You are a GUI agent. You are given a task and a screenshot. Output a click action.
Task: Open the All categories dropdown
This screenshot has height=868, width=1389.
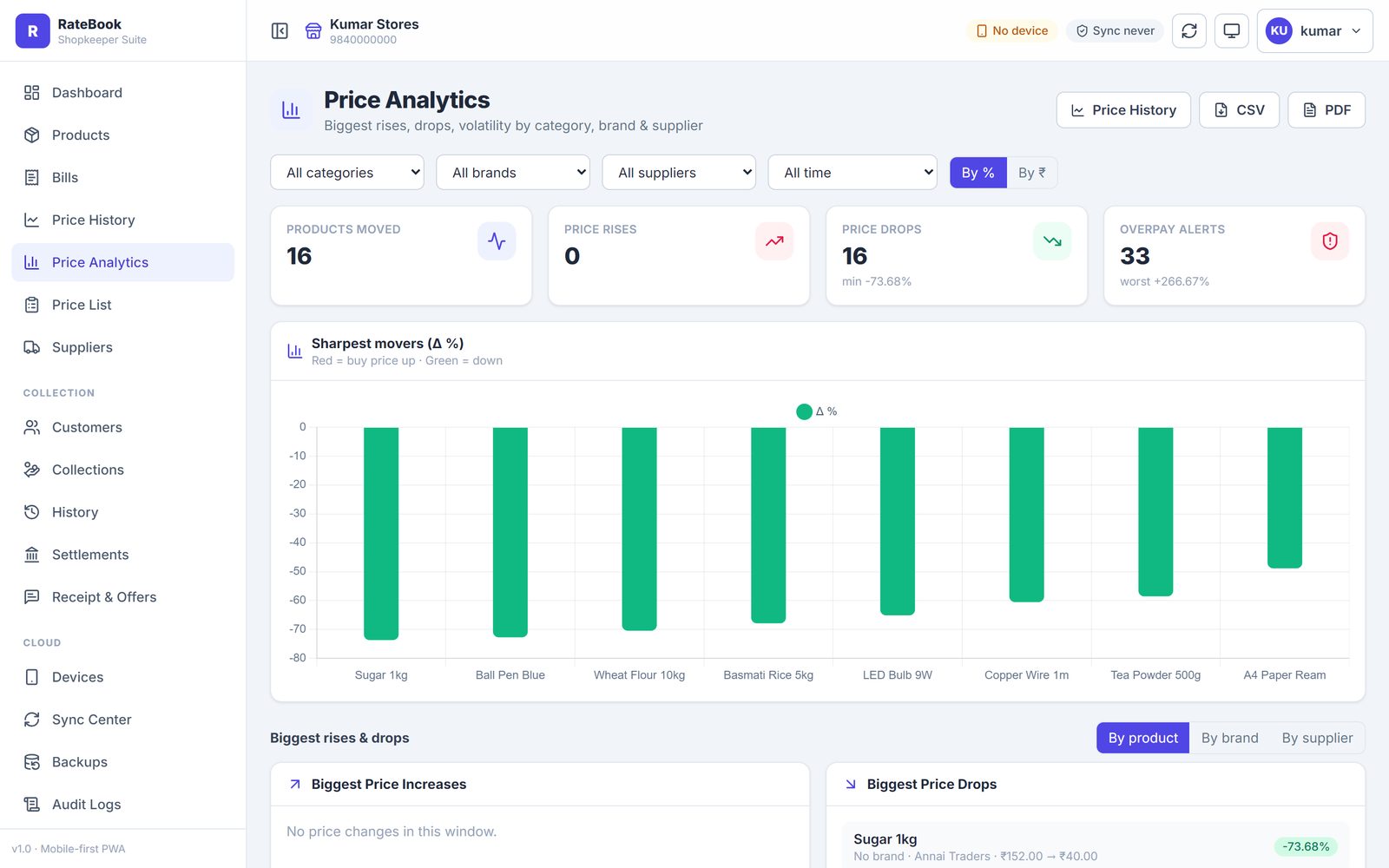347,173
